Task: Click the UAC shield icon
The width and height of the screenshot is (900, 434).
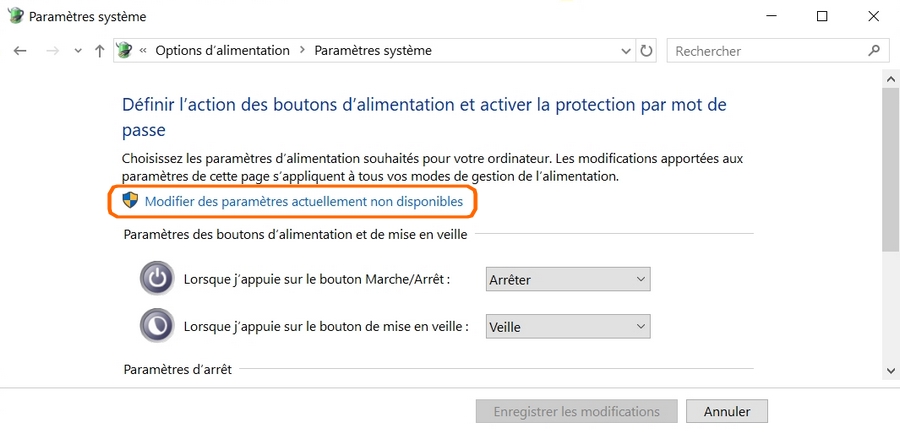Action: [x=130, y=201]
